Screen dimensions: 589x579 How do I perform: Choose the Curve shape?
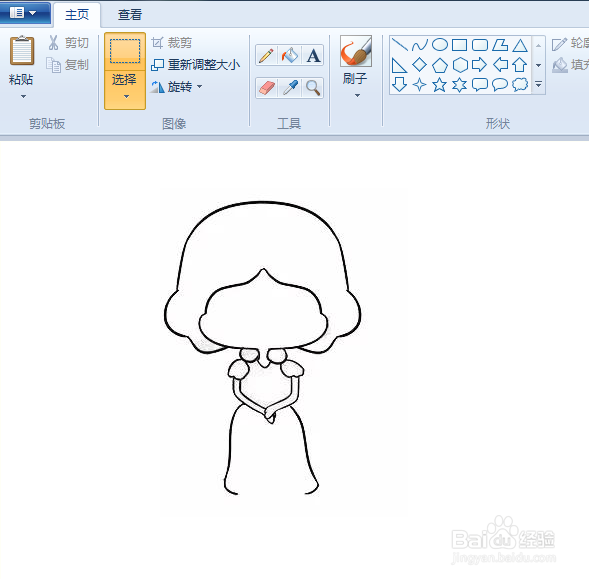click(x=420, y=45)
